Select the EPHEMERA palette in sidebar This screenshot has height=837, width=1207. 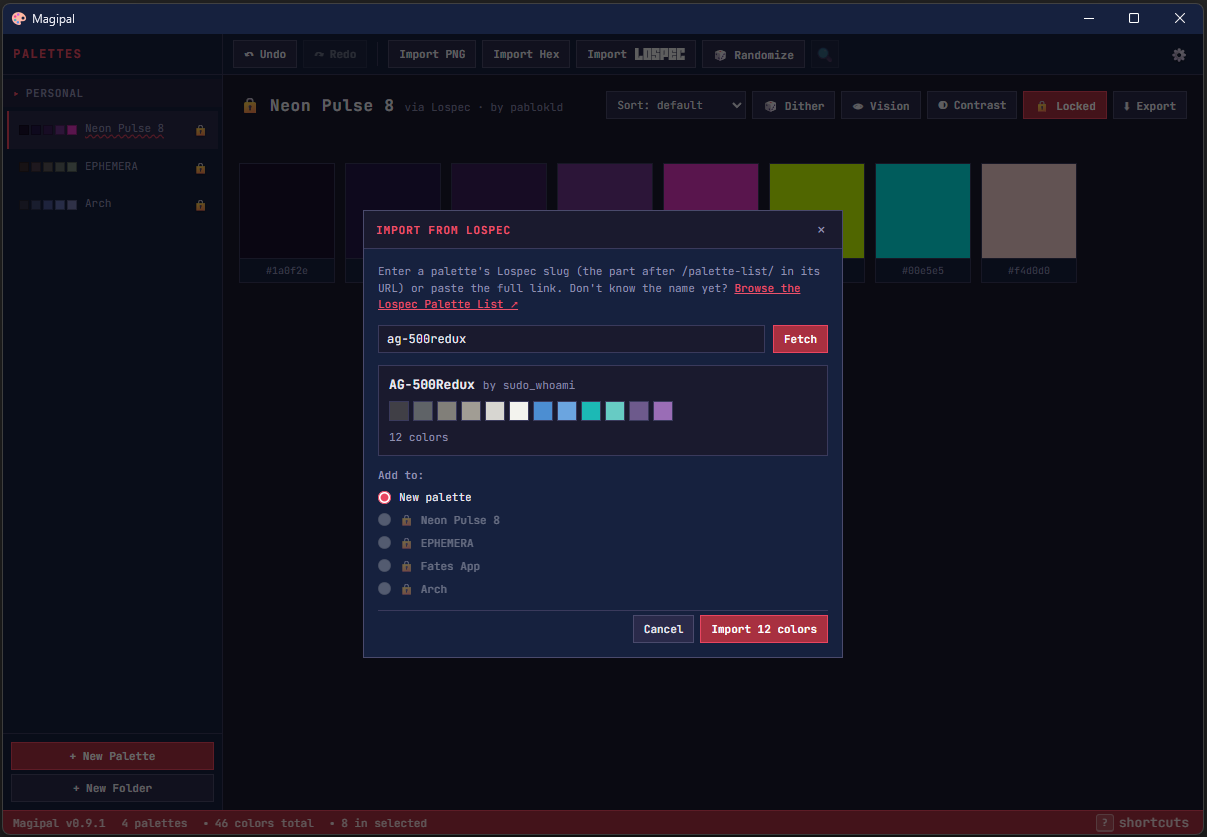tap(112, 166)
